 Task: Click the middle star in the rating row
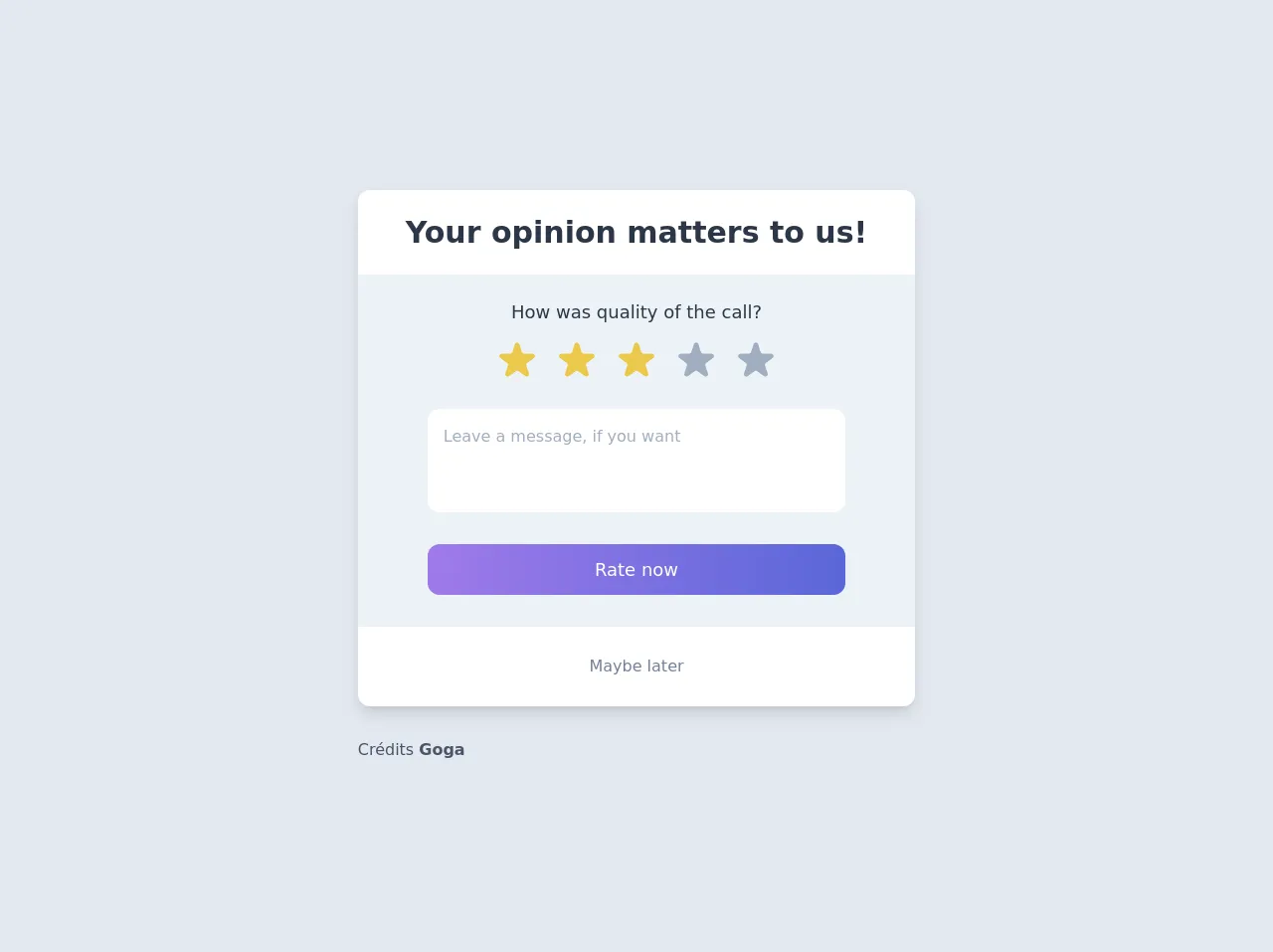tap(636, 360)
